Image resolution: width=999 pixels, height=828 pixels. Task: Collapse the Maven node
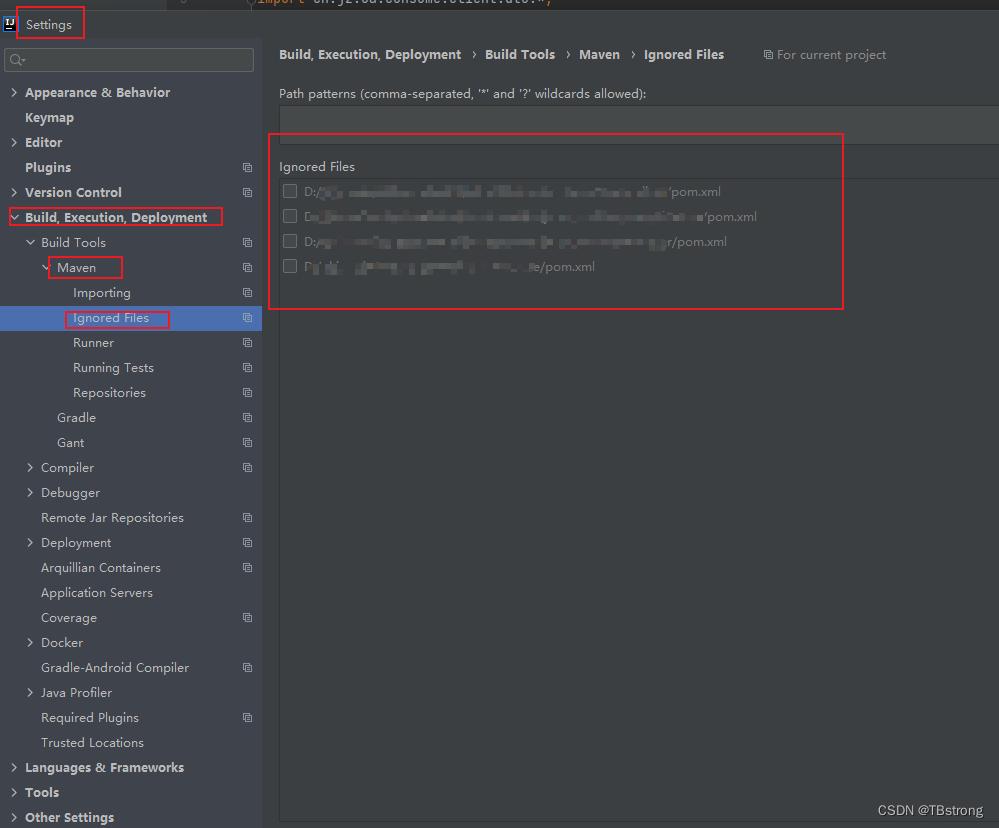[x=46, y=268]
